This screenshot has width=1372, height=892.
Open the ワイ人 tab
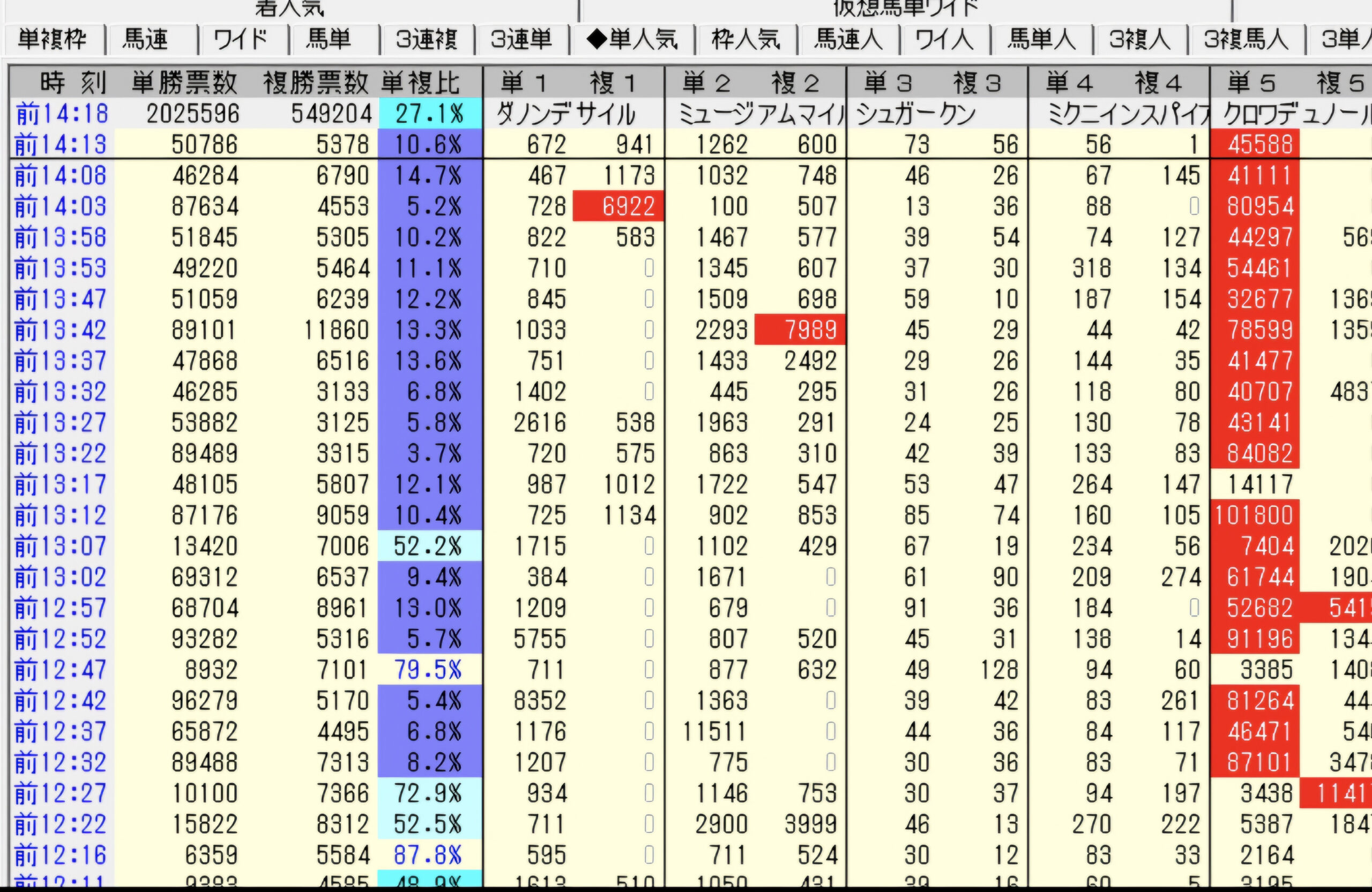click(944, 39)
